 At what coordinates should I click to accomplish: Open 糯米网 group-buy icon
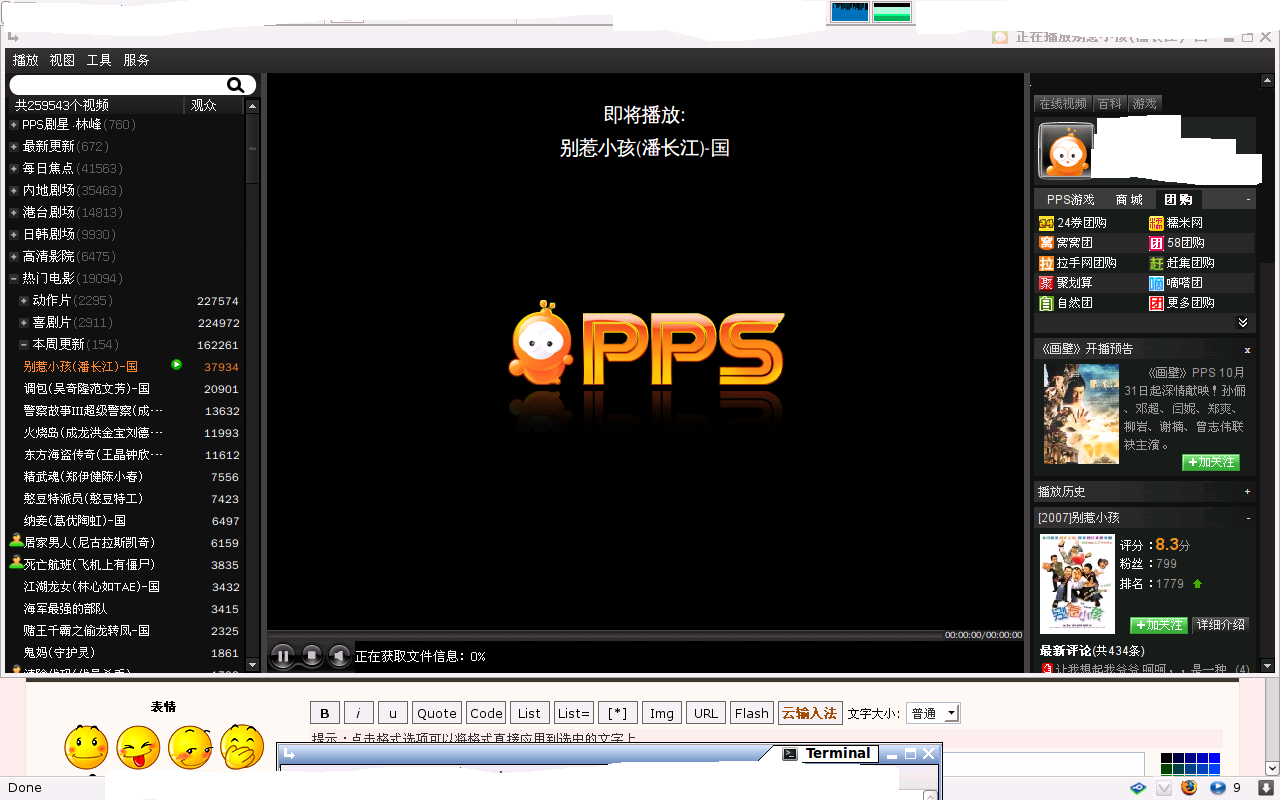[1156, 223]
